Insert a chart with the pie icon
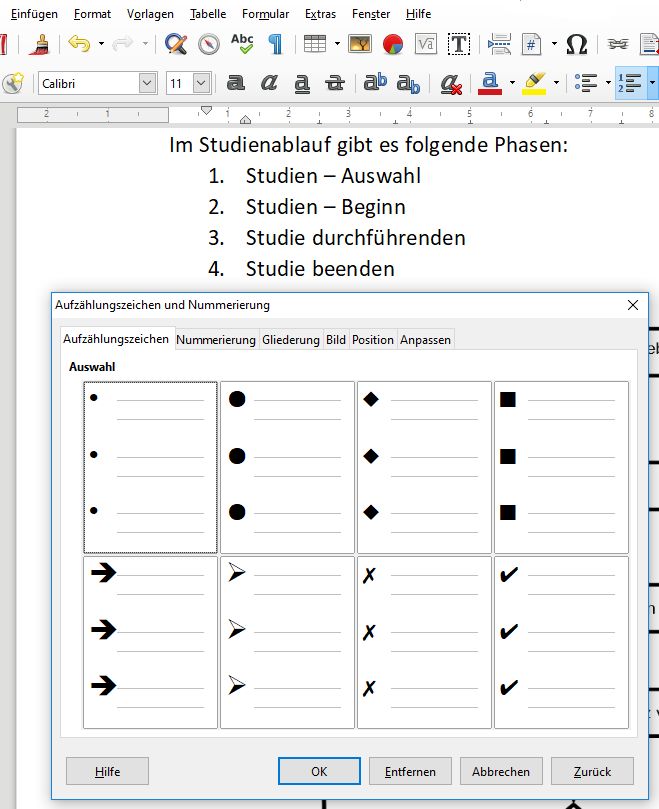 pos(393,44)
